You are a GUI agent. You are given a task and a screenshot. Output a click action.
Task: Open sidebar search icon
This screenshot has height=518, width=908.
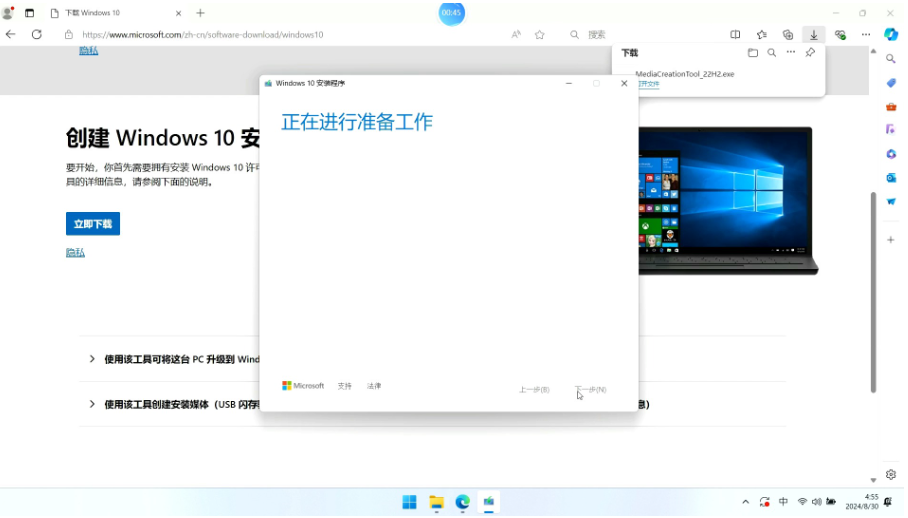click(x=891, y=59)
